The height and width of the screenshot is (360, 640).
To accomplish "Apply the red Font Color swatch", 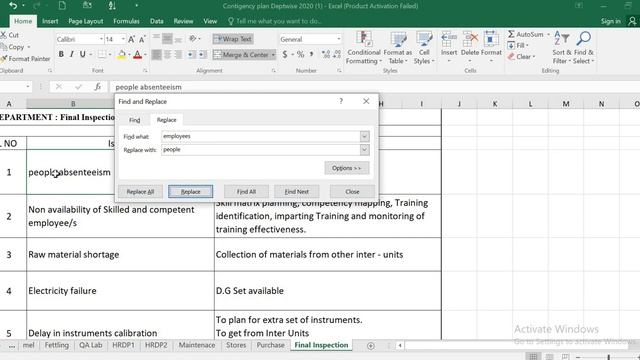I will pos(138,55).
